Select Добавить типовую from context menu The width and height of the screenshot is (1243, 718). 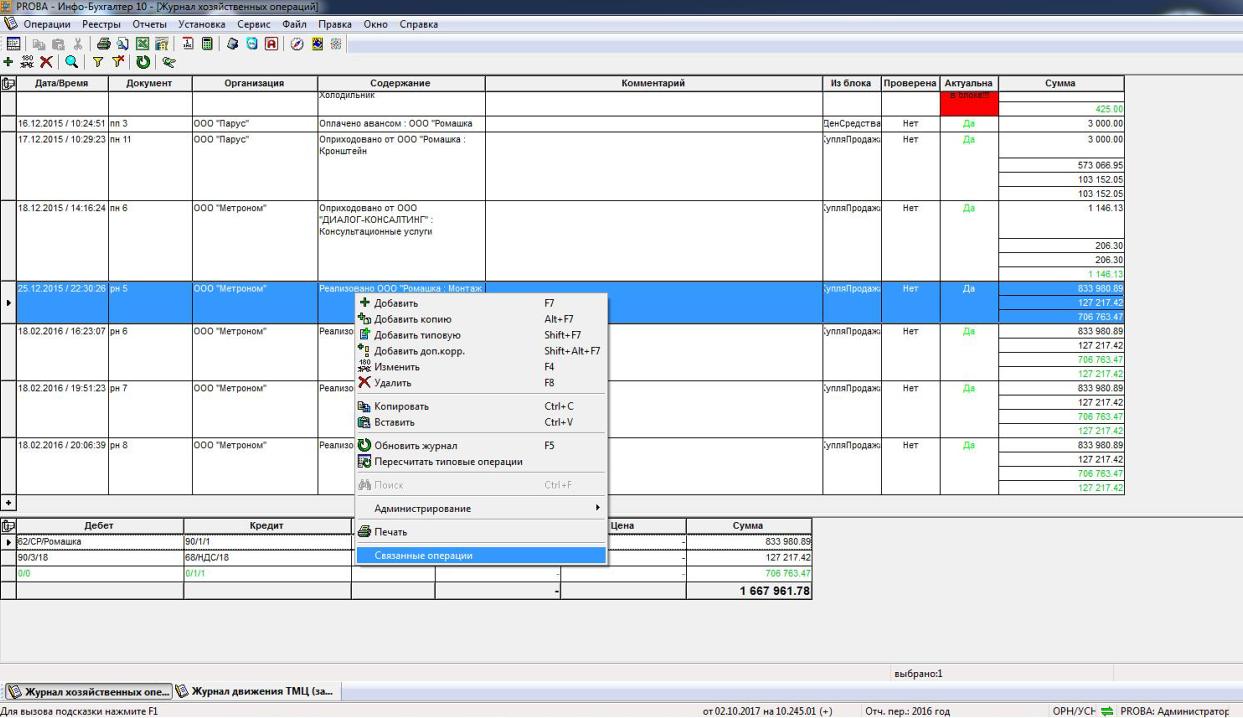(481, 335)
